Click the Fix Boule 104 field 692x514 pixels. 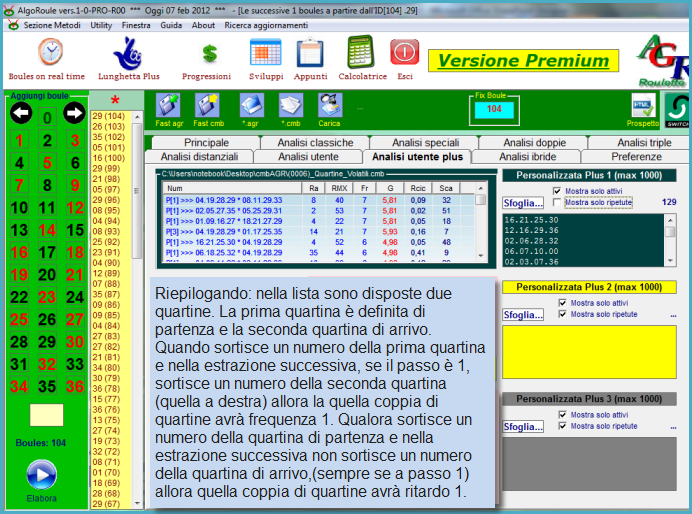point(494,109)
